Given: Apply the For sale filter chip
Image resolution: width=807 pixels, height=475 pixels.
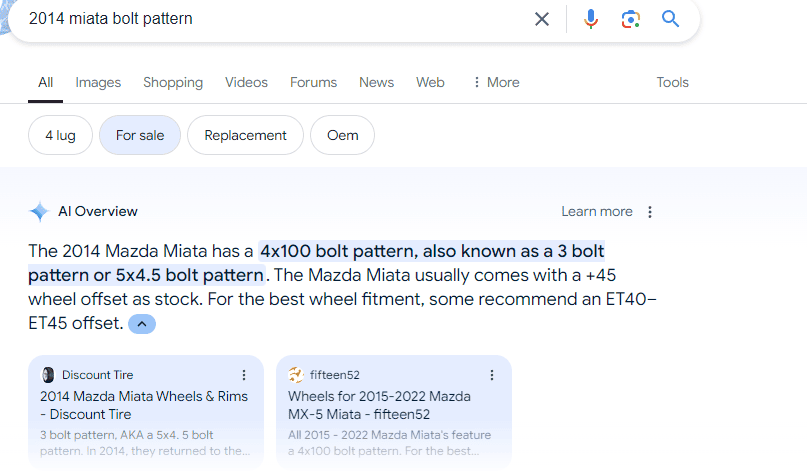Looking at the screenshot, I should click(x=140, y=135).
